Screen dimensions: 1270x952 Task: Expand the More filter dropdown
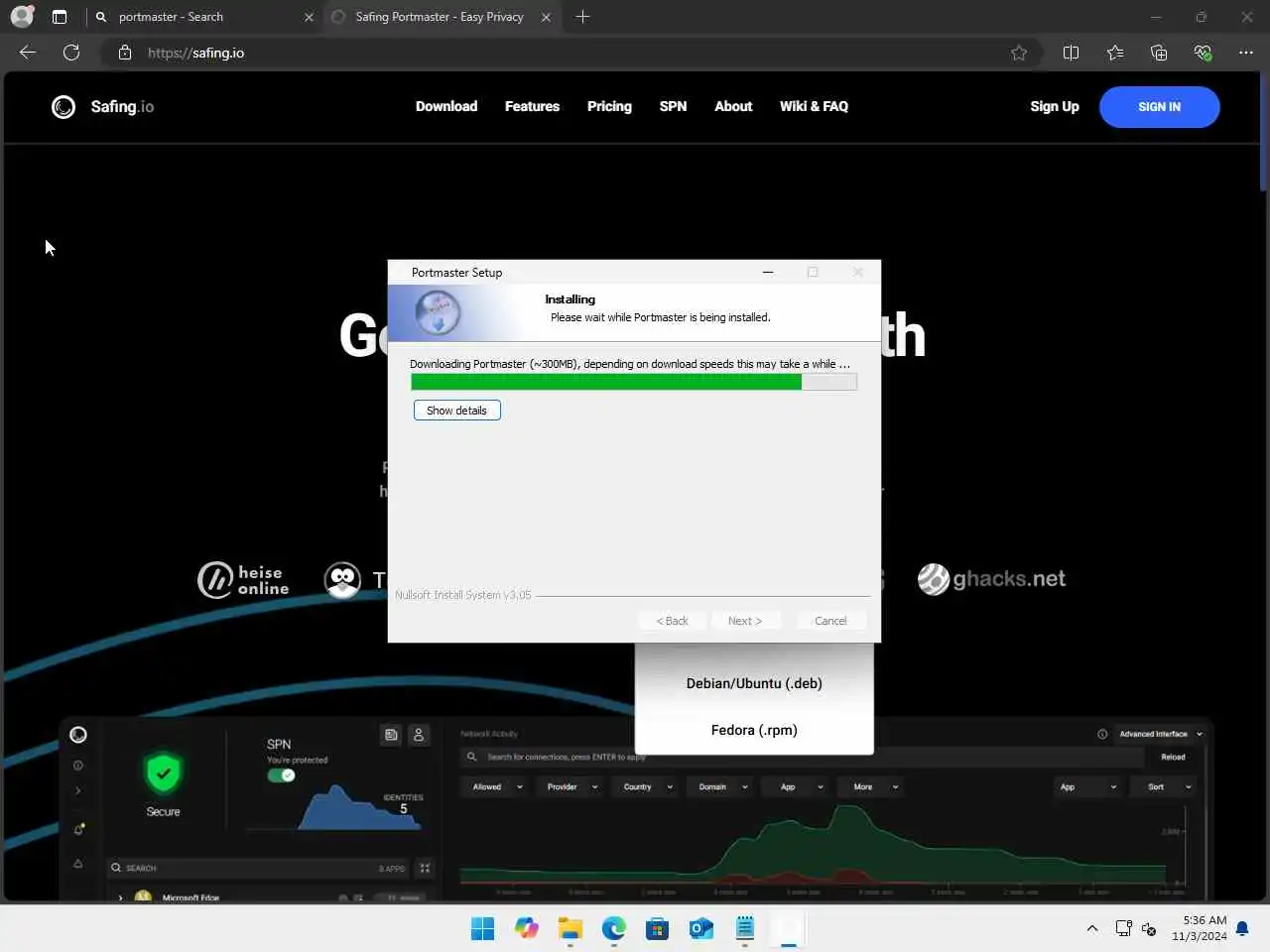coord(874,787)
